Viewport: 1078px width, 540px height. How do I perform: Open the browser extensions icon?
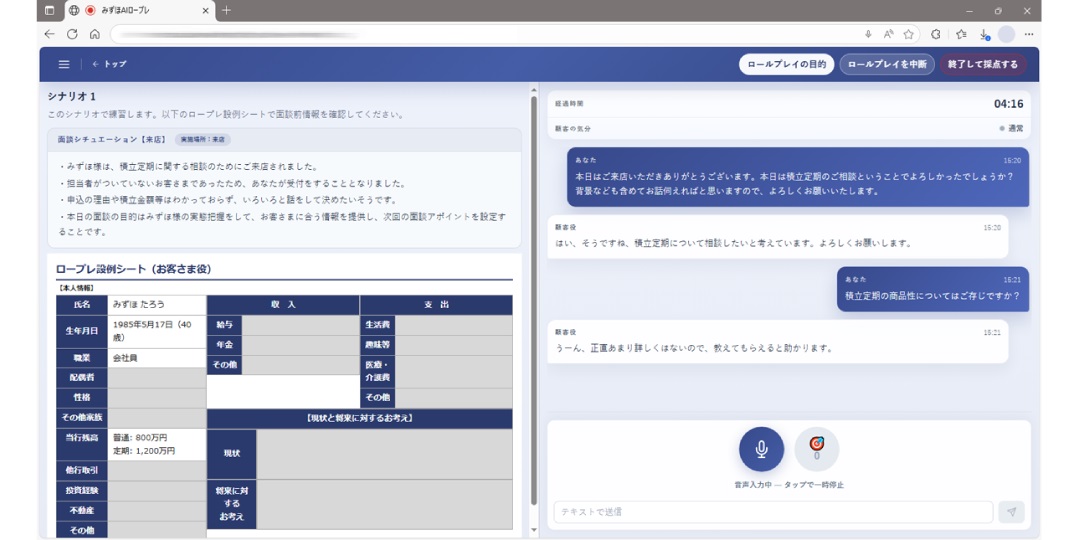tap(936, 34)
